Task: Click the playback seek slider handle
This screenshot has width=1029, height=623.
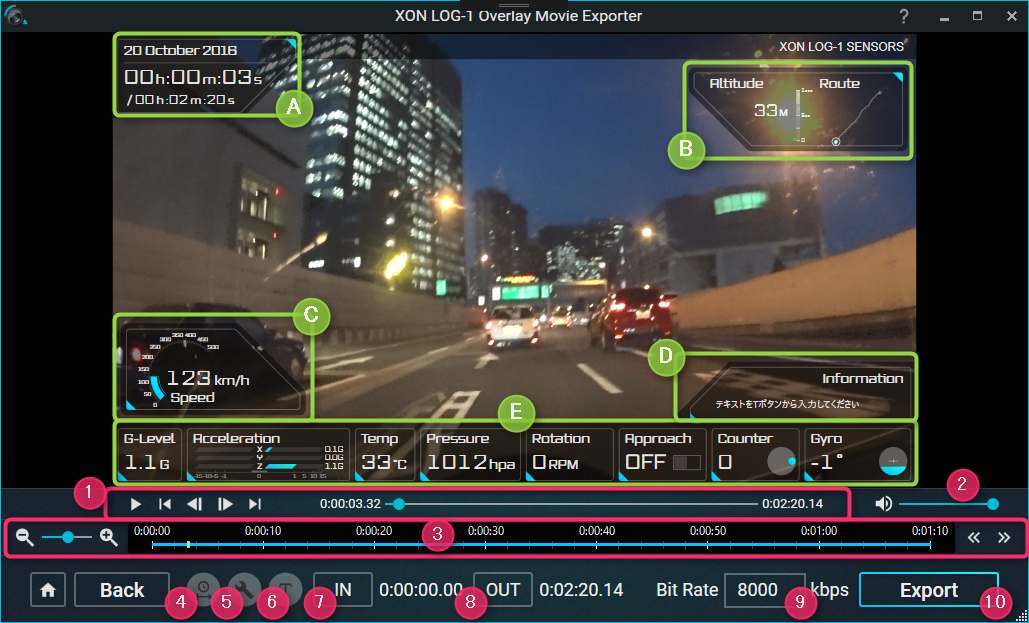Action: pos(398,504)
